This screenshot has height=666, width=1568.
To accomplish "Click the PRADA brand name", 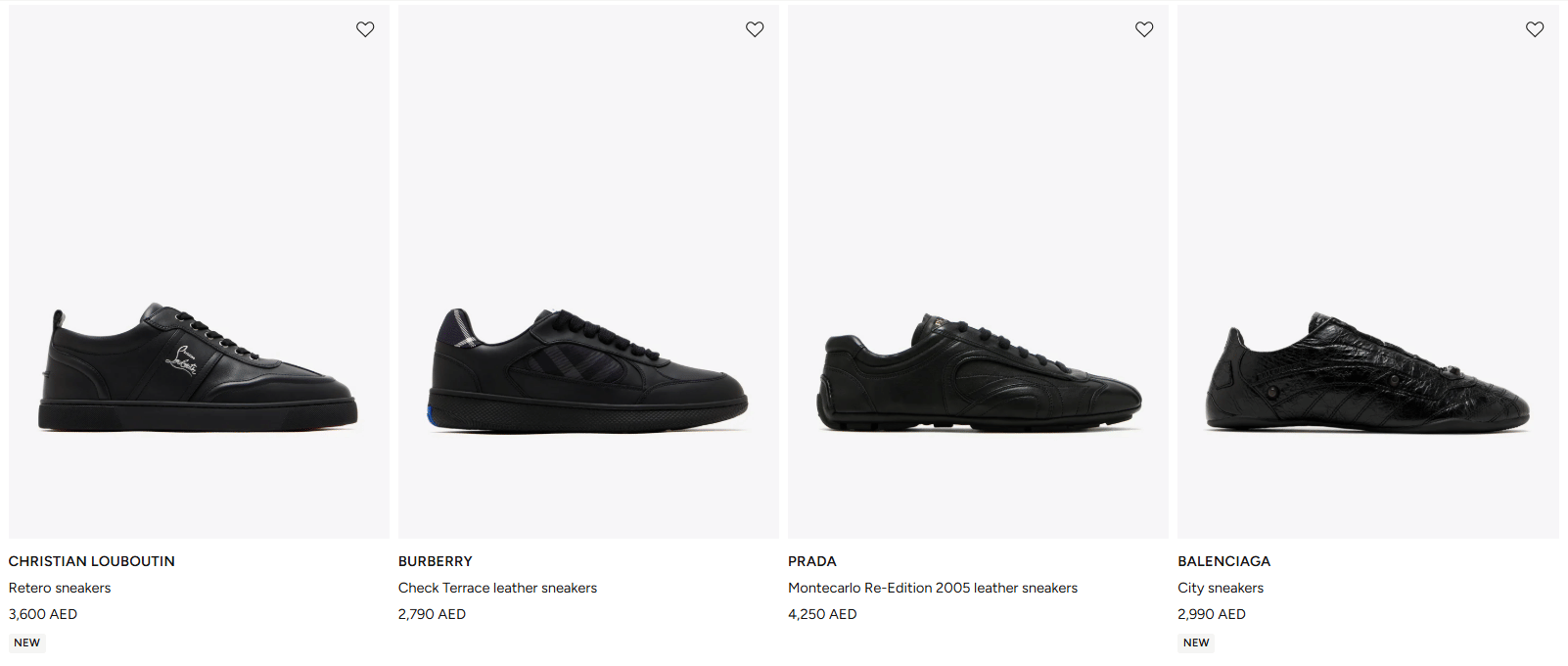I will pos(812,561).
